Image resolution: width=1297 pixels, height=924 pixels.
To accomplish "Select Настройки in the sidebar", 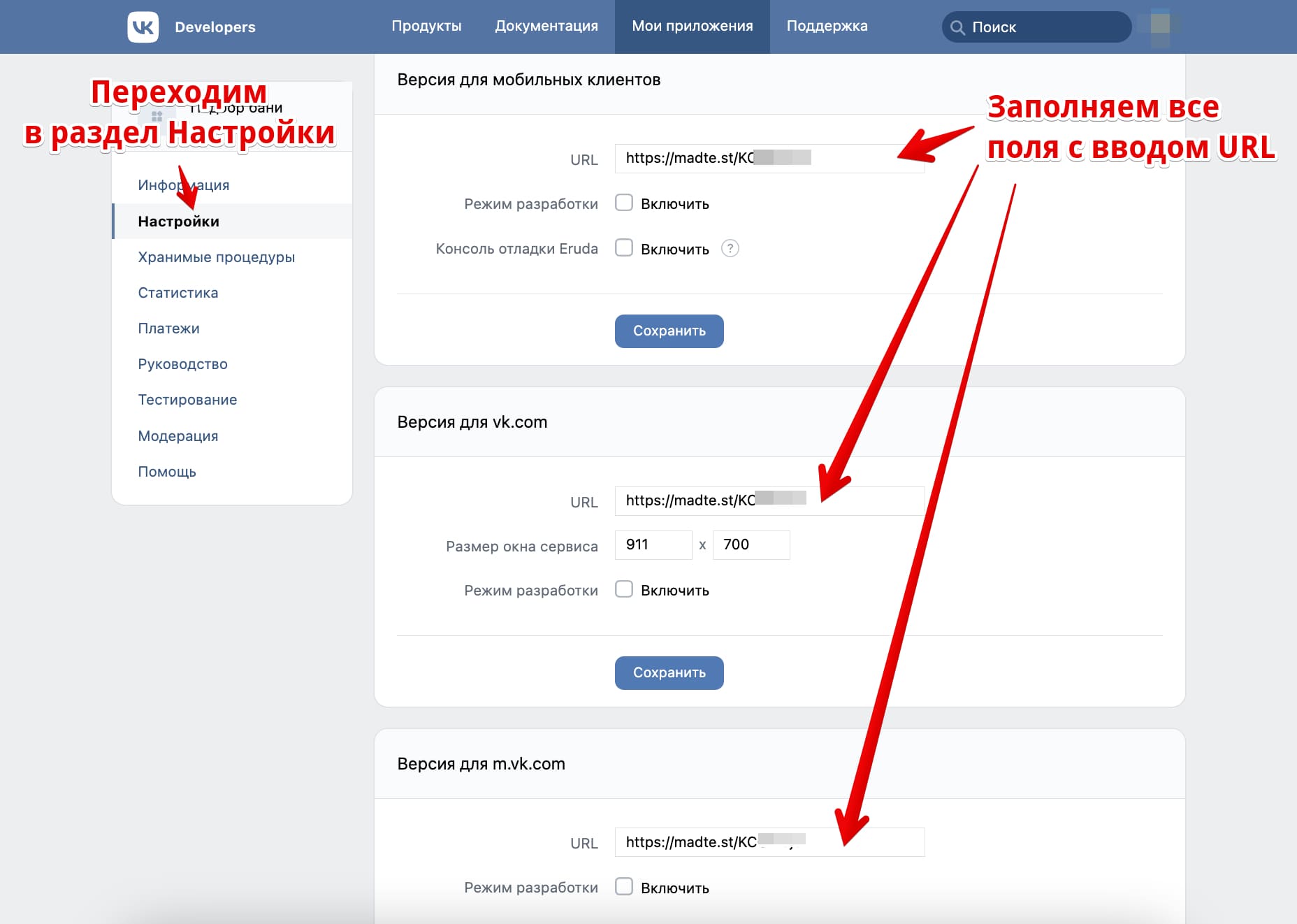I will (232, 221).
